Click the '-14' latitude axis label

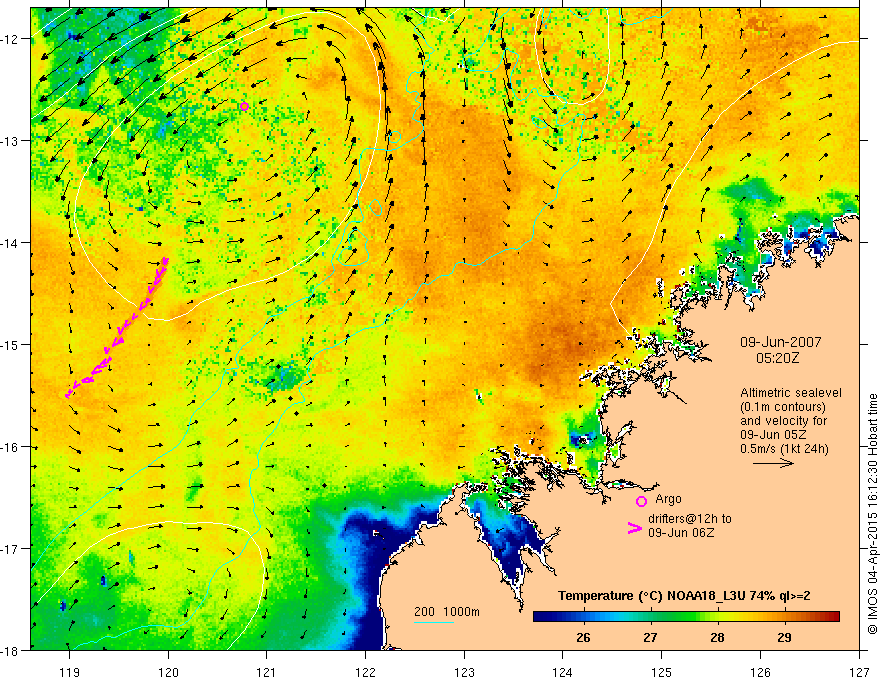click(11, 243)
